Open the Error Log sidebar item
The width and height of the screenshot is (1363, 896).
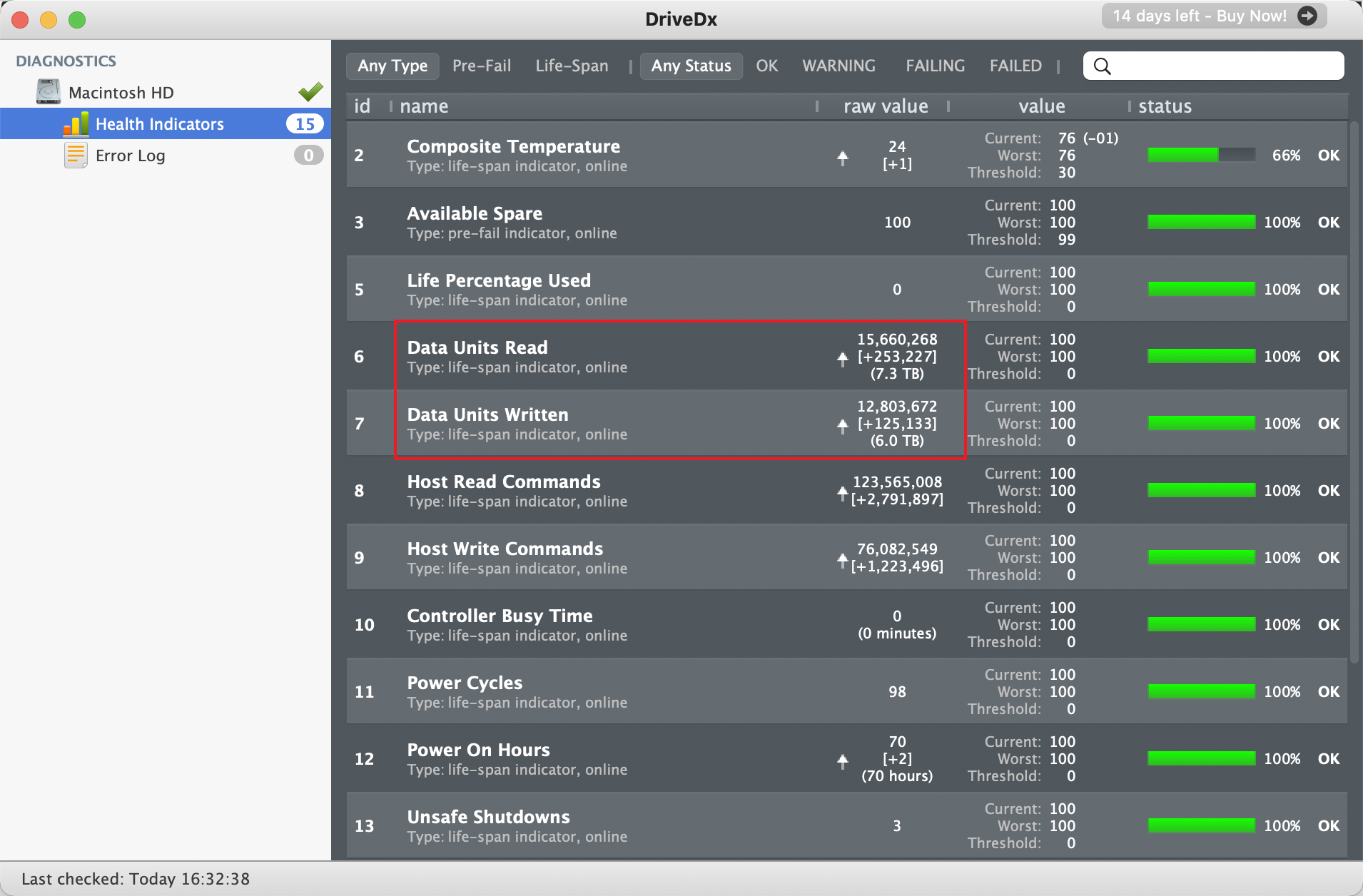pyautogui.click(x=131, y=156)
